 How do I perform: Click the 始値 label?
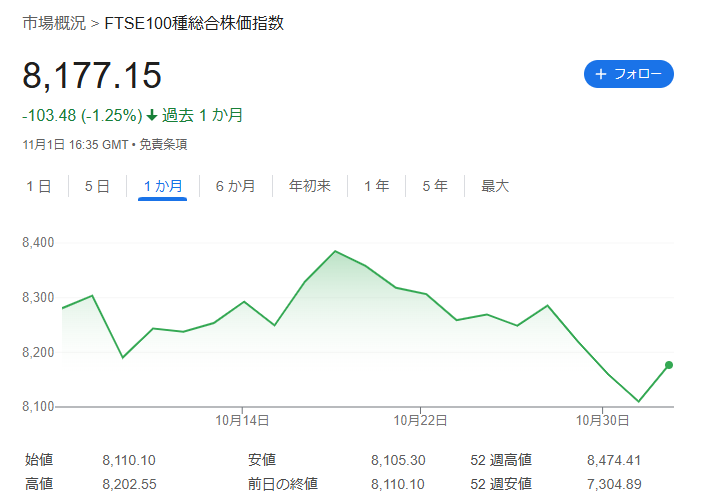(39, 460)
